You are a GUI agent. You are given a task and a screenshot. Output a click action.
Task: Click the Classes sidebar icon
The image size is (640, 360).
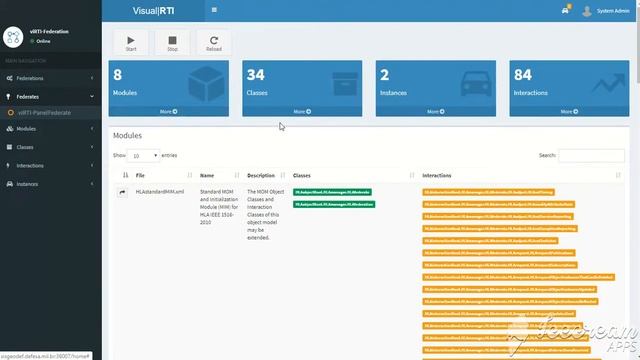click(9, 147)
